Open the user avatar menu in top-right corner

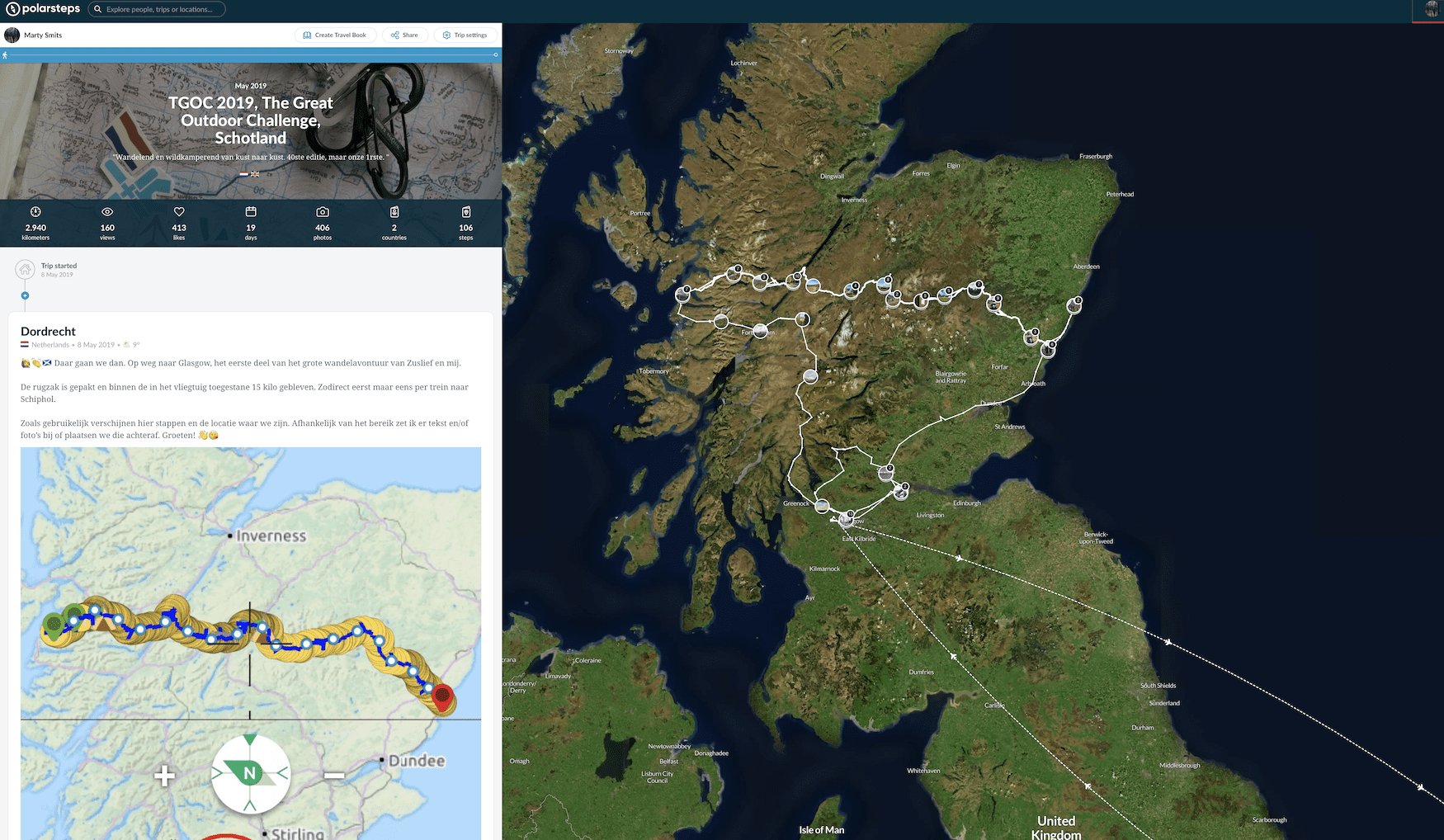pos(1431,10)
